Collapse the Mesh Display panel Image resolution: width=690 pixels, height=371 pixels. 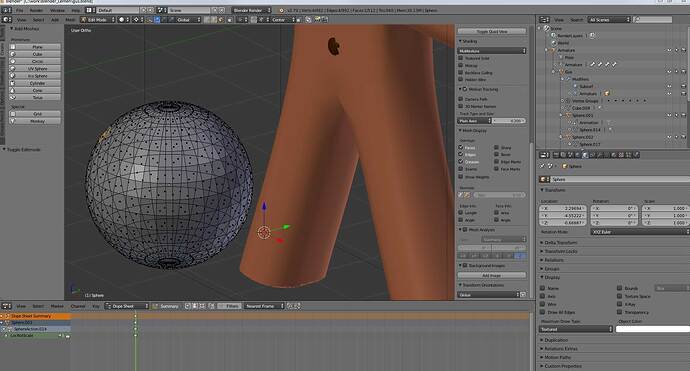pos(473,131)
